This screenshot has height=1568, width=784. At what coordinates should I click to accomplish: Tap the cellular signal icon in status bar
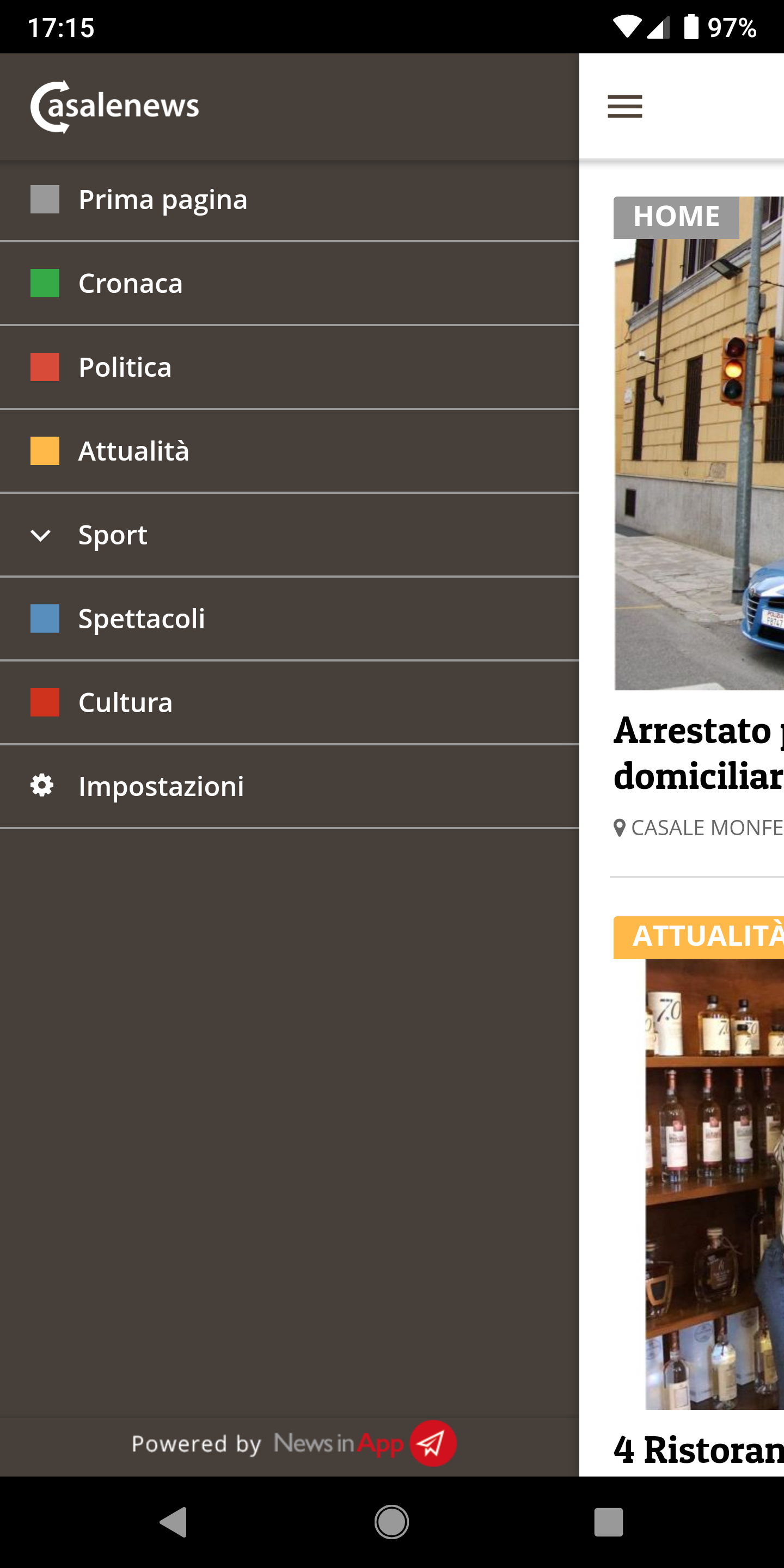tap(657, 27)
